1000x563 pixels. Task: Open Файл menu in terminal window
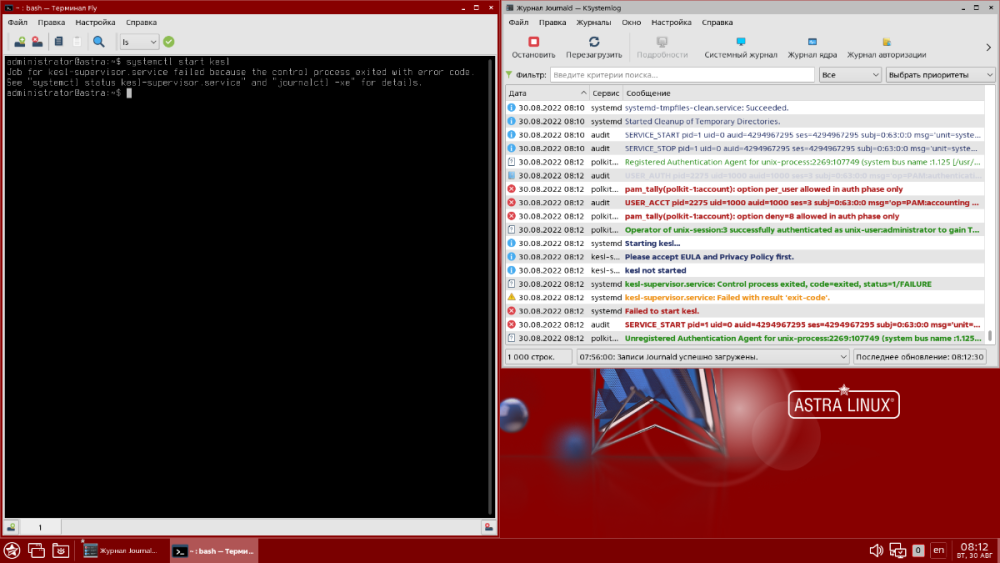coord(17,22)
